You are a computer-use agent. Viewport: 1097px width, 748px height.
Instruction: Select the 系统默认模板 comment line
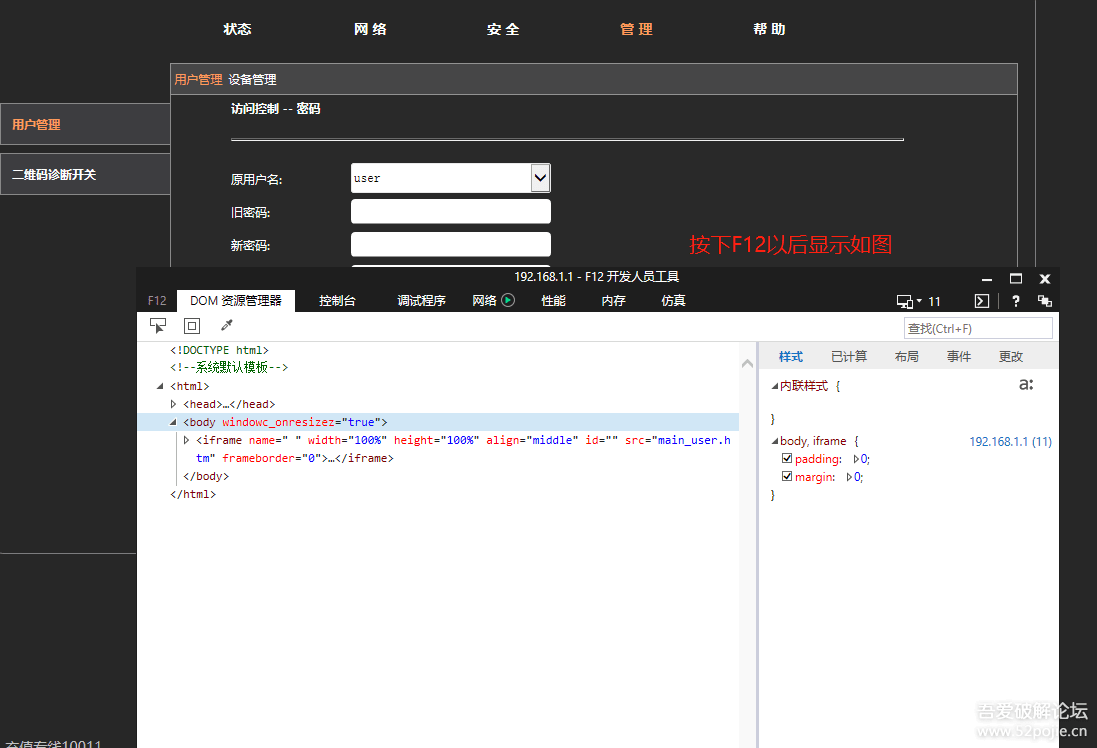229,367
